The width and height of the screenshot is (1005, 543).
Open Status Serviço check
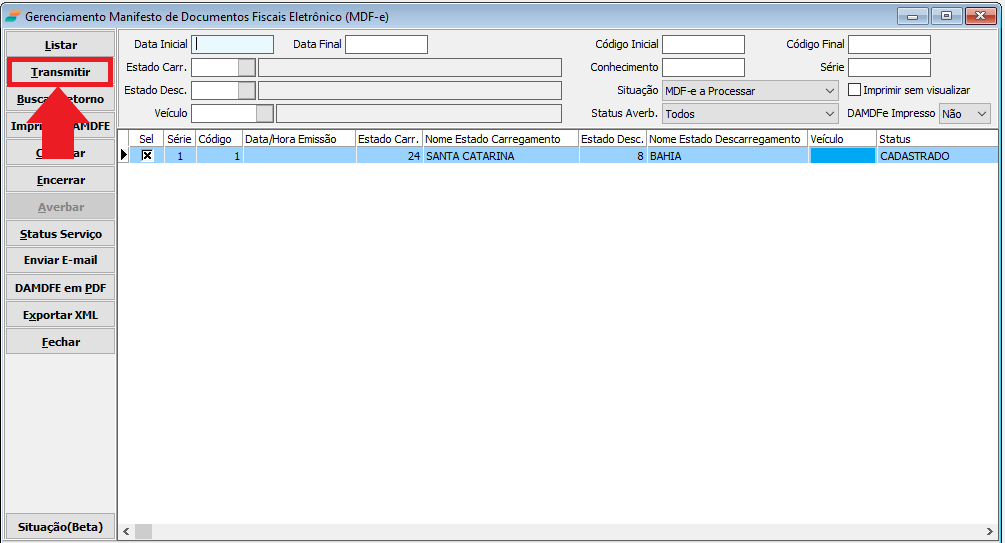tap(60, 234)
